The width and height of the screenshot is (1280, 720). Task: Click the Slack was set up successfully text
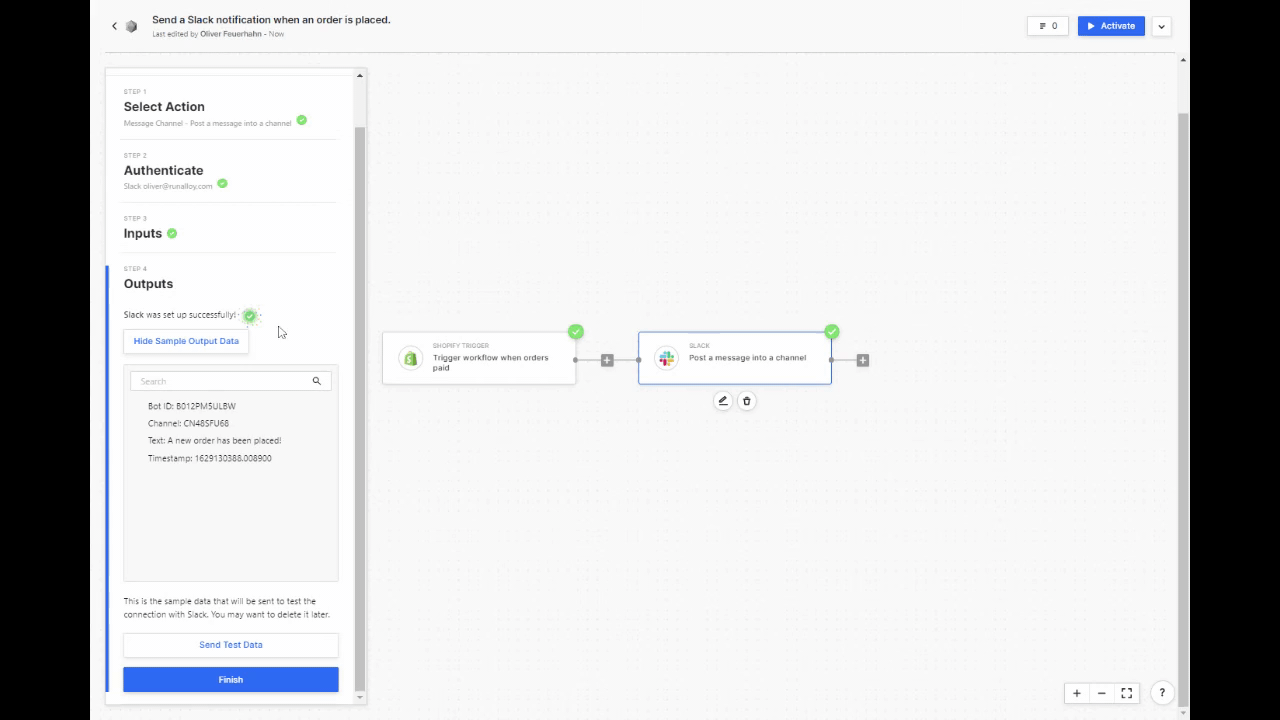(x=180, y=315)
